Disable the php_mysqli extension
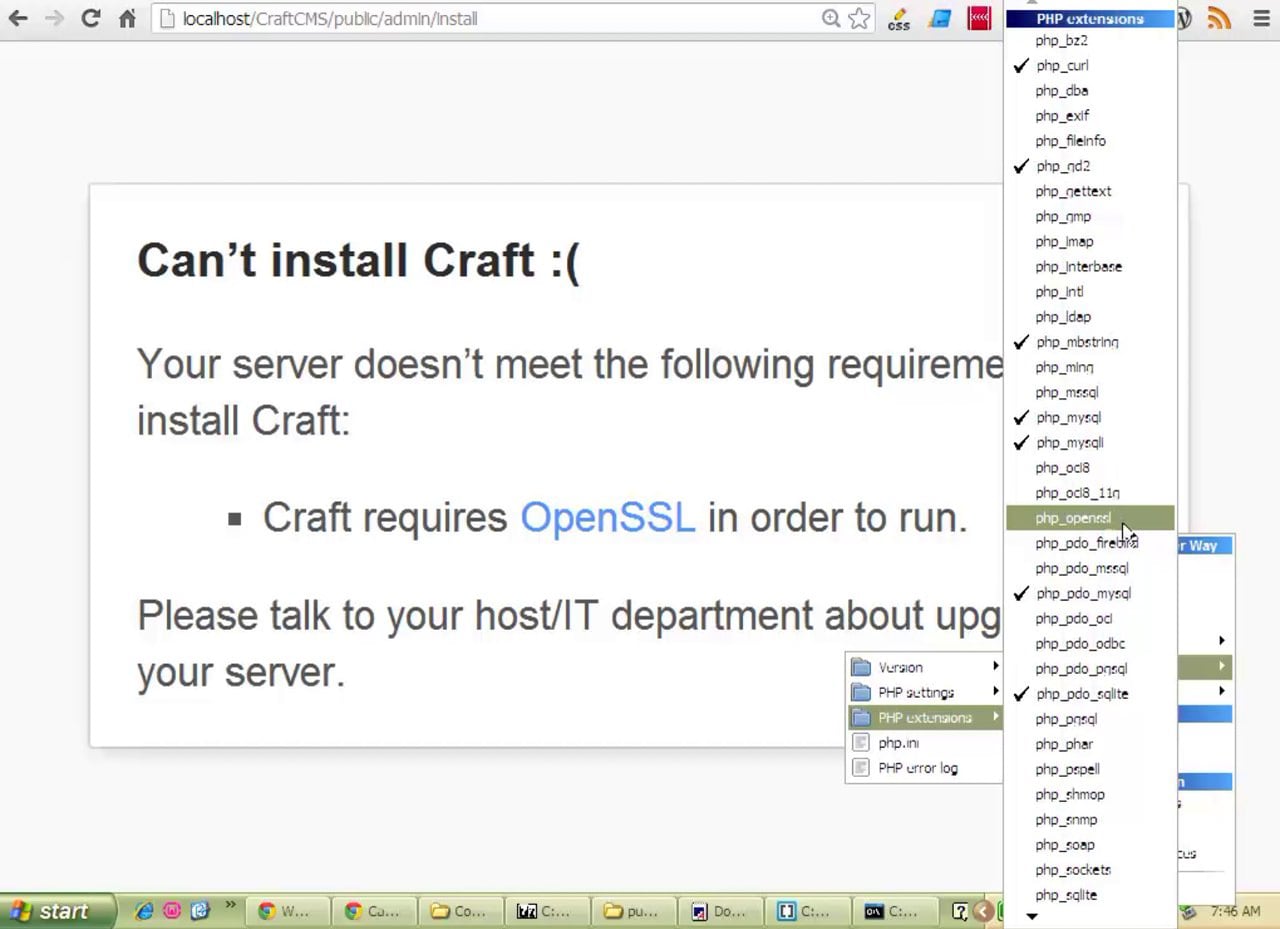This screenshot has width=1280, height=929. click(x=1090, y=442)
